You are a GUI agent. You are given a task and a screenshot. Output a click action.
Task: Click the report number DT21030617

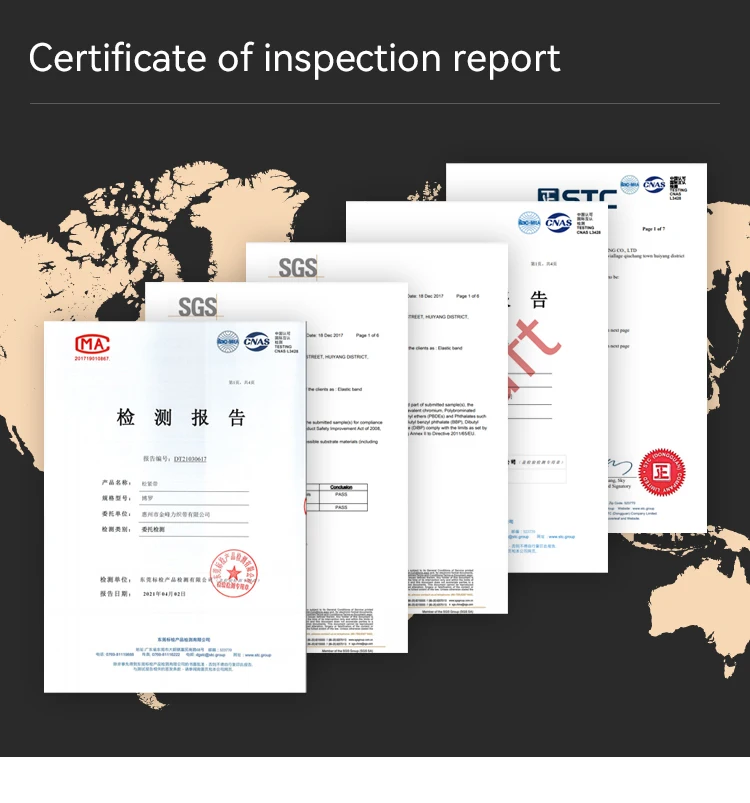click(190, 459)
